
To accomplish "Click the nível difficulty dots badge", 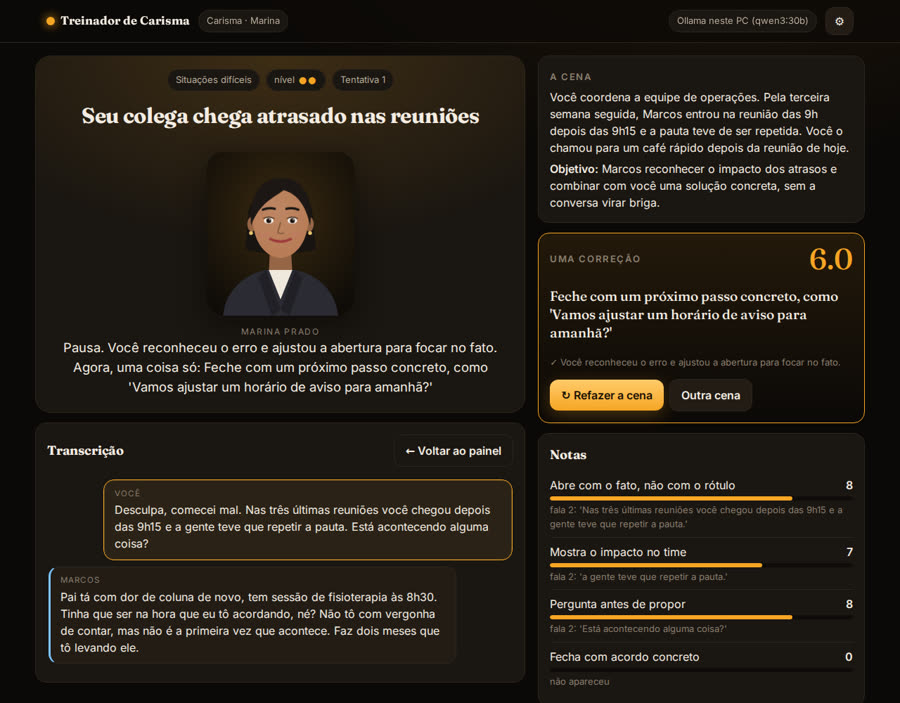I will tap(295, 80).
